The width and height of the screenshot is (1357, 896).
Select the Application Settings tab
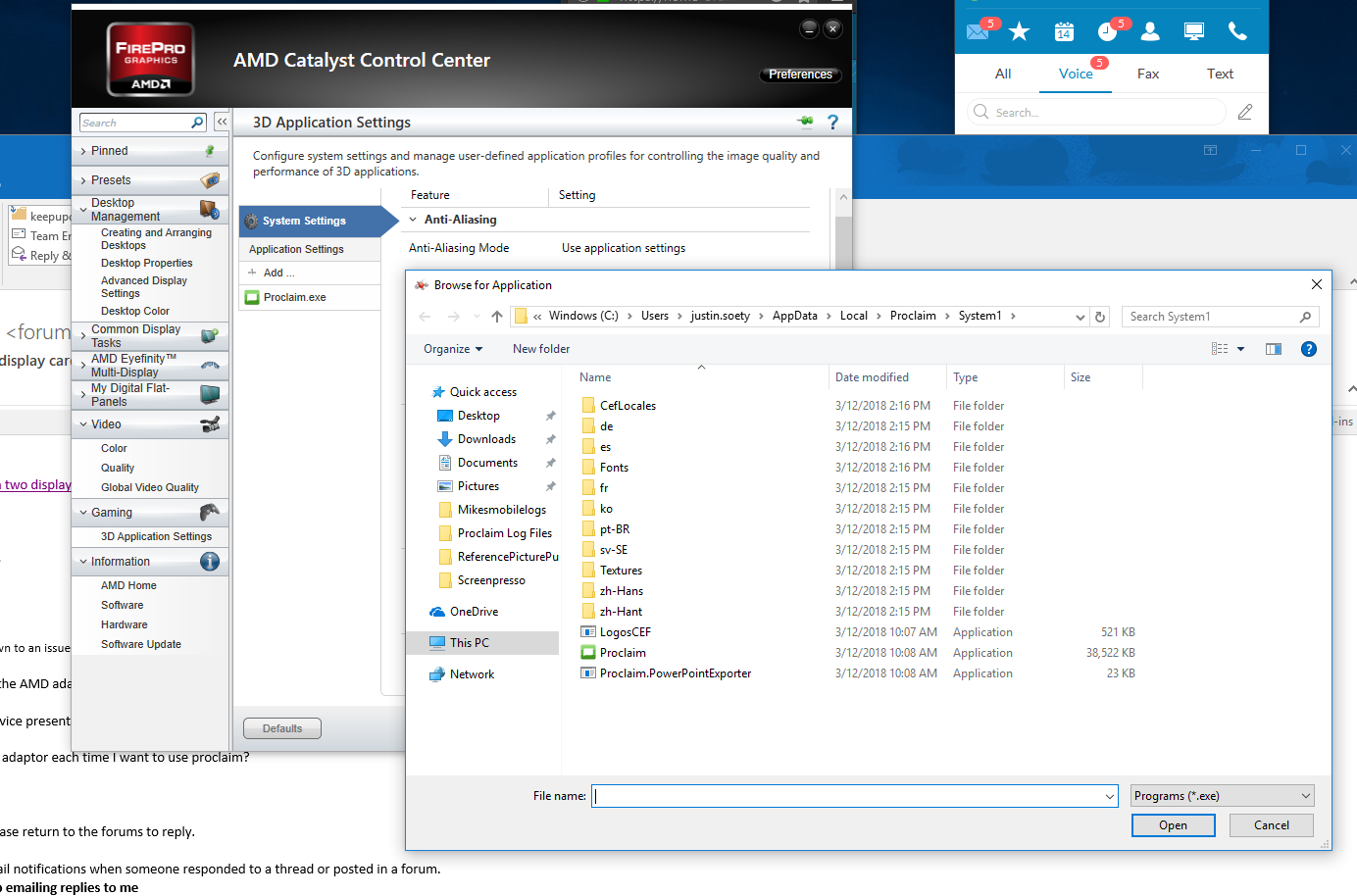310,249
